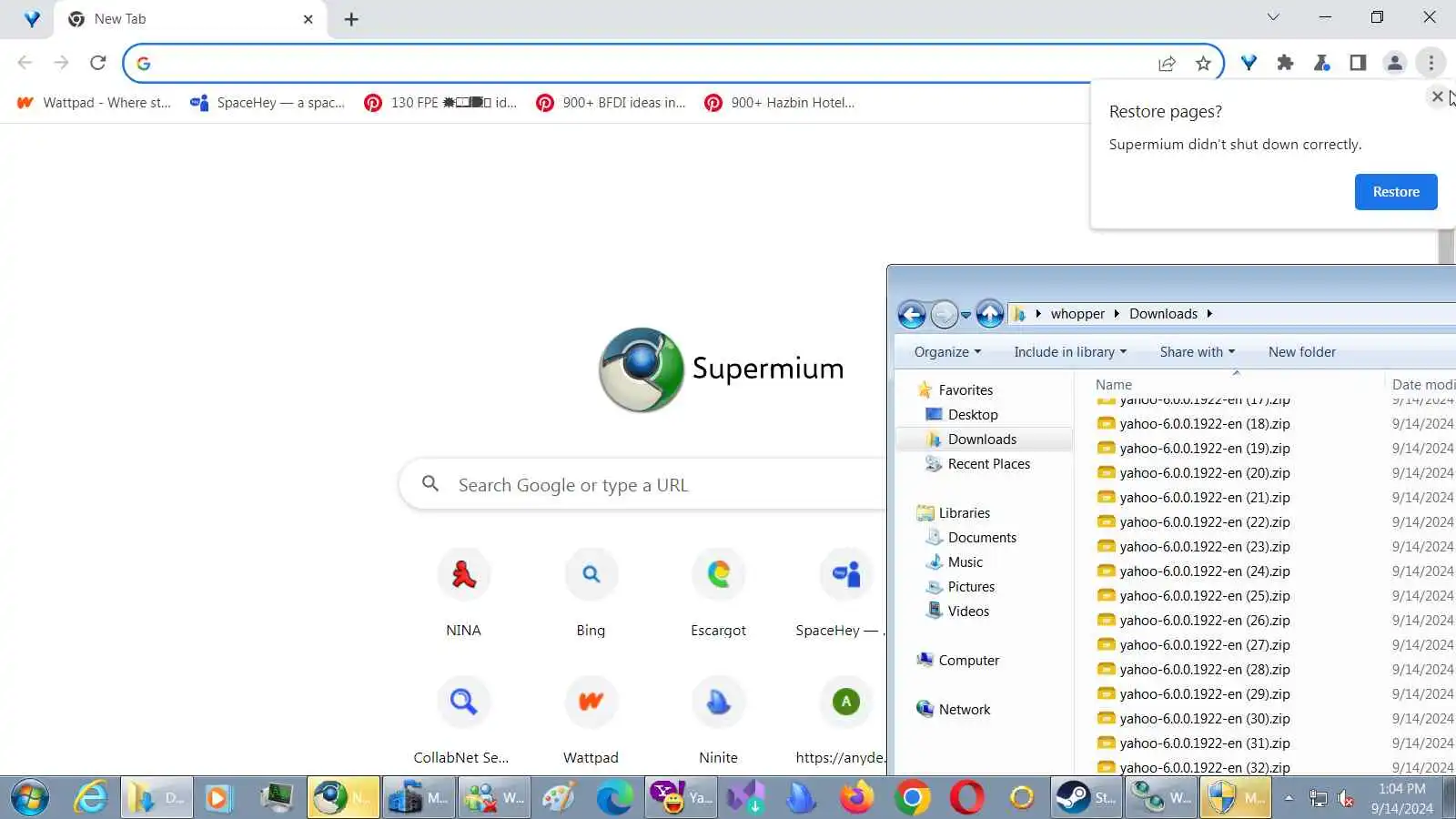Open the SpaceHey bookmark
Viewport: 1456px width, 819px height.
click(x=268, y=103)
